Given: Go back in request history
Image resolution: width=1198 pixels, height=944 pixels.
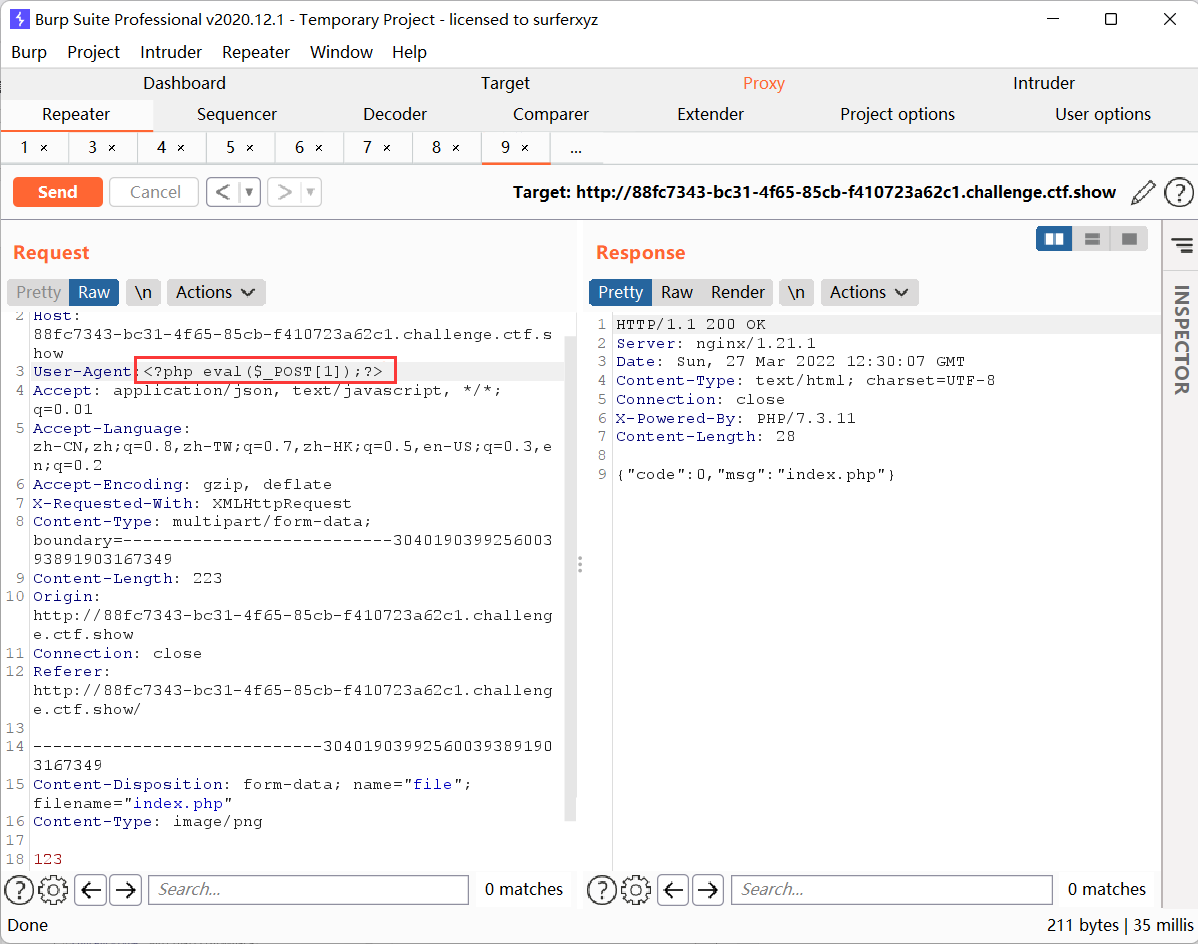Looking at the screenshot, I should [x=223, y=192].
